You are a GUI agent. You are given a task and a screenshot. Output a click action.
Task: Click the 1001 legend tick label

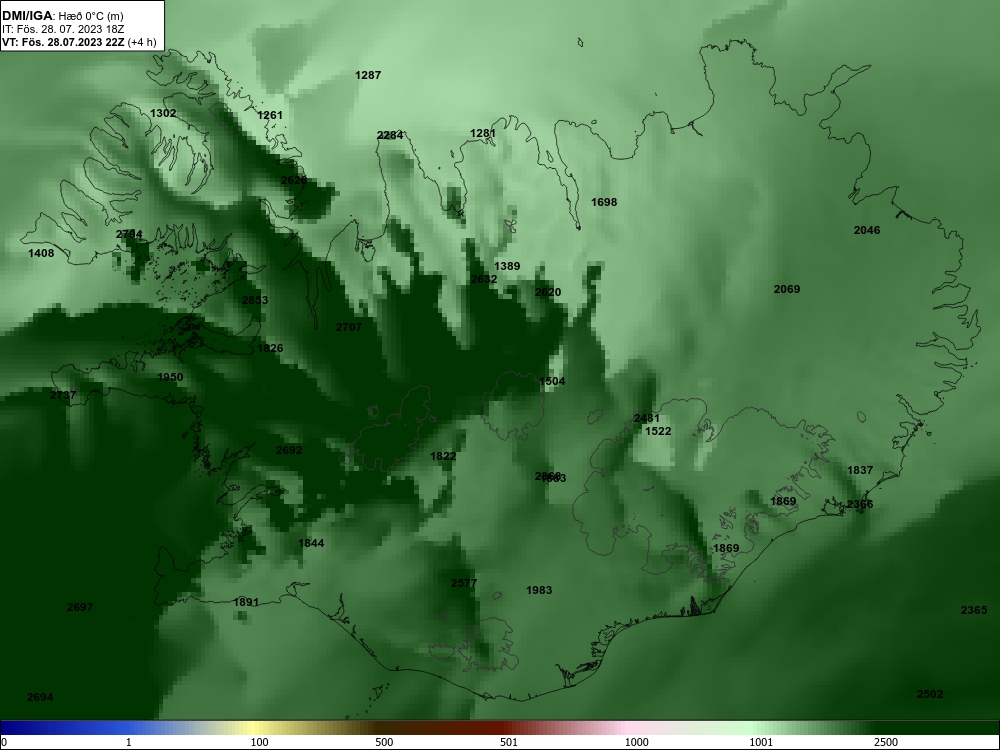(761, 742)
